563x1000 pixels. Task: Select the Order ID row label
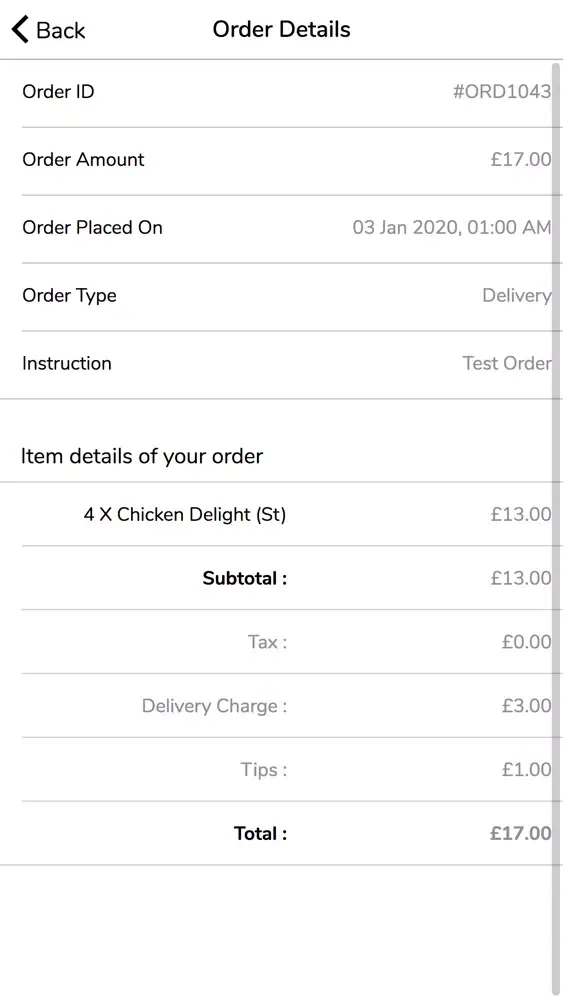point(58,91)
